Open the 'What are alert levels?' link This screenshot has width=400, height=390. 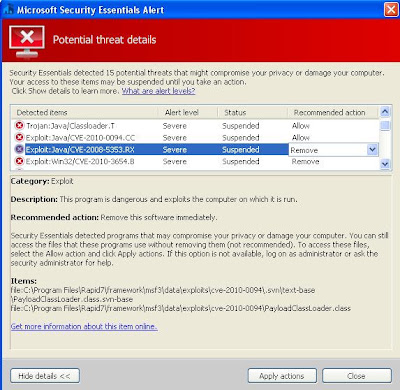(x=158, y=91)
